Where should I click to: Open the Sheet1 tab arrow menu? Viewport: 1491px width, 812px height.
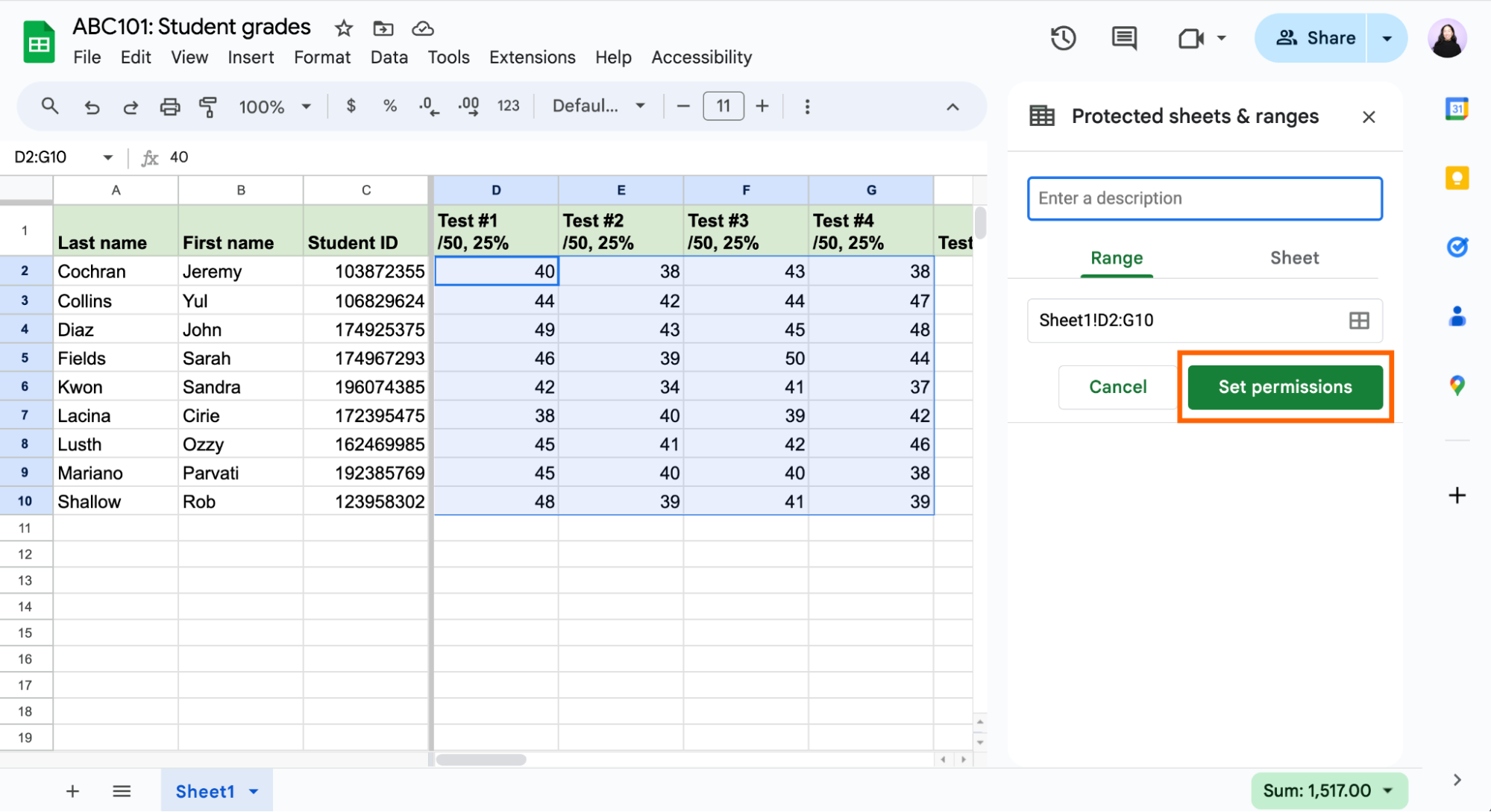coord(254,791)
